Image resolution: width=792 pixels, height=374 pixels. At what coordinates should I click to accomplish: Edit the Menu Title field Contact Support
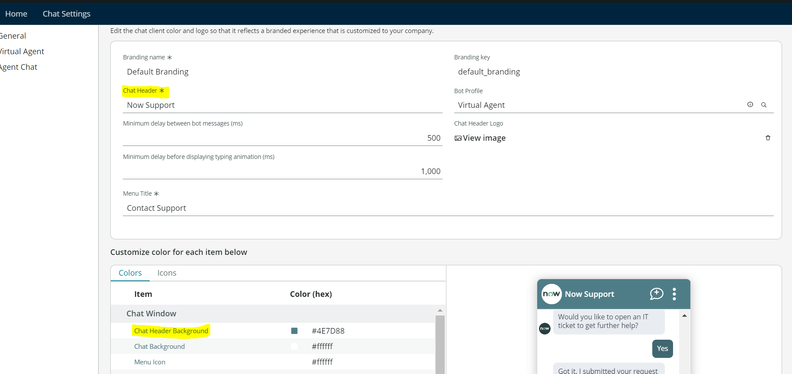coord(448,208)
